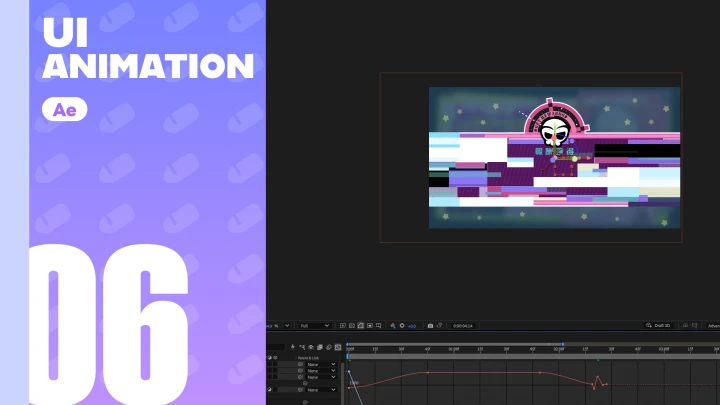Select the blue curve's top keyframe
The height and width of the screenshot is (405, 720).
coord(349,371)
